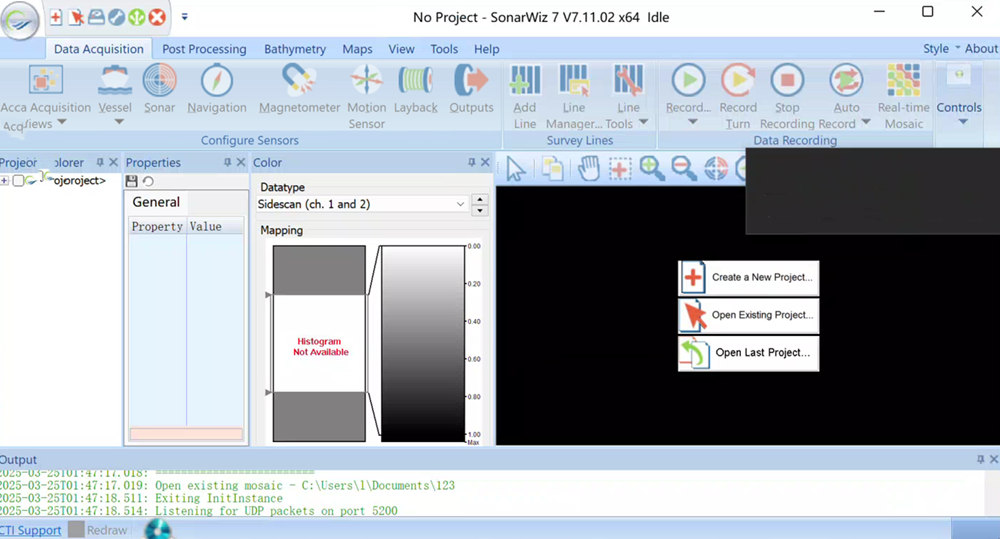Switch to the View tab
The height and width of the screenshot is (539, 1000).
tap(401, 49)
